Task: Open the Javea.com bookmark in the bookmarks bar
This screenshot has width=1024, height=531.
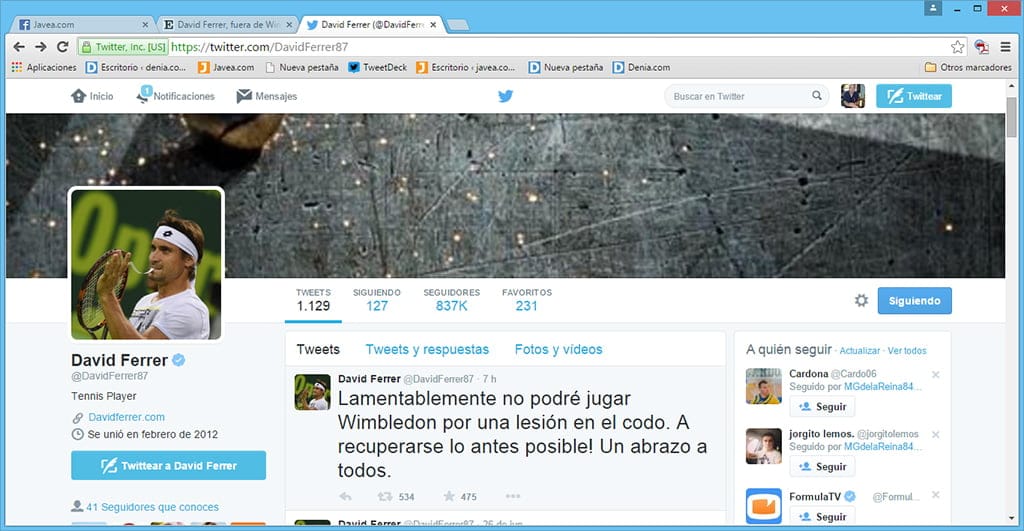Action: (x=226, y=67)
